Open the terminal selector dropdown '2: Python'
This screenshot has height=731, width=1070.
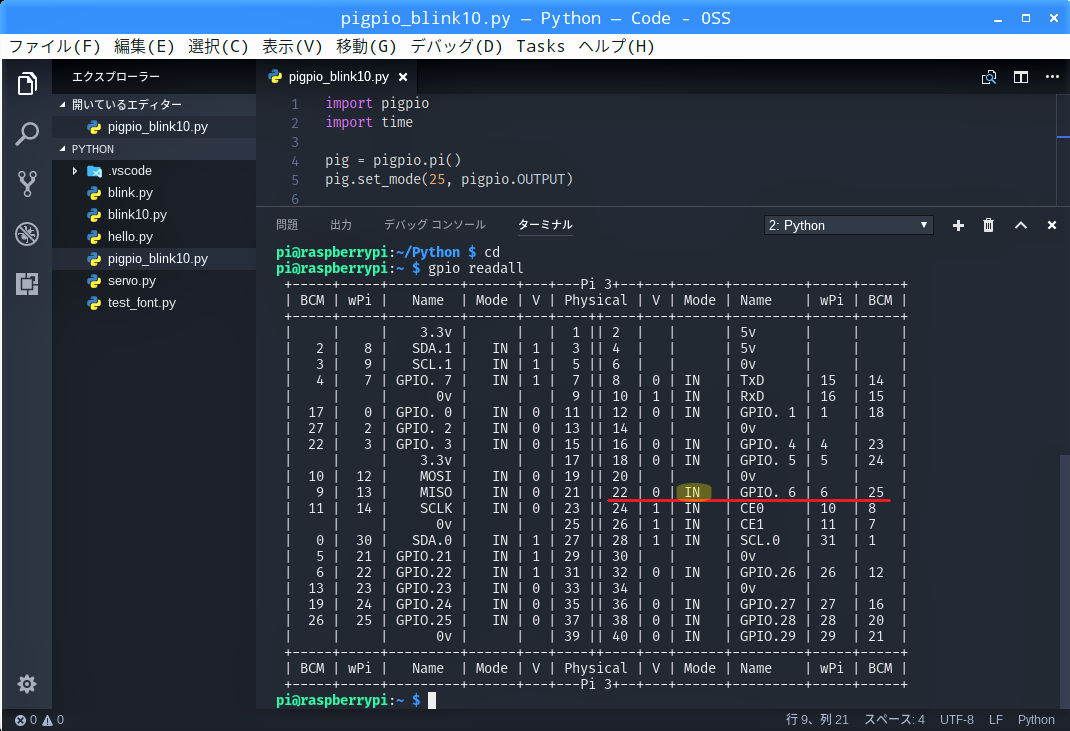[x=848, y=225]
